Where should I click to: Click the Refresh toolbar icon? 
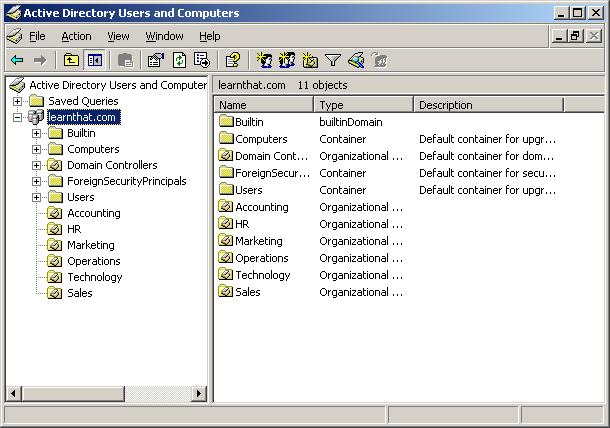[x=179, y=60]
